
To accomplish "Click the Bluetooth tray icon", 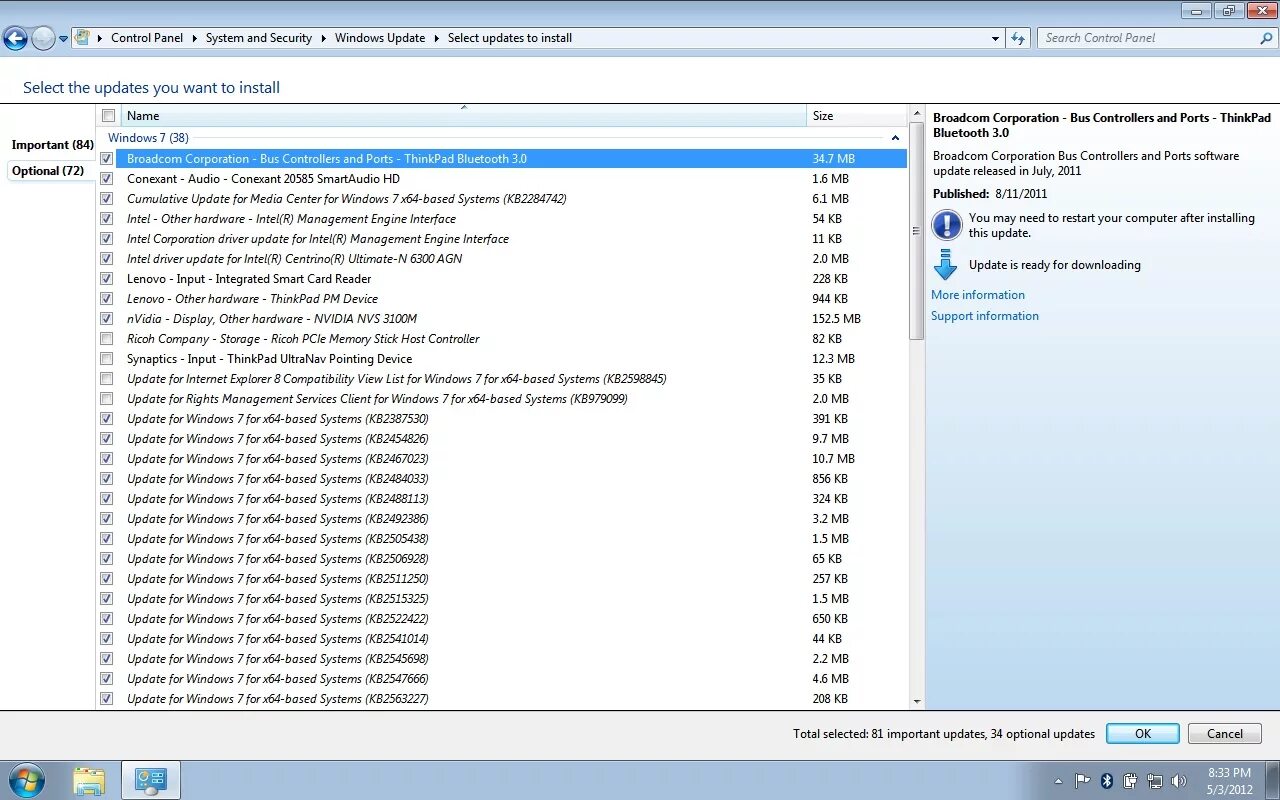I will click(x=1107, y=781).
